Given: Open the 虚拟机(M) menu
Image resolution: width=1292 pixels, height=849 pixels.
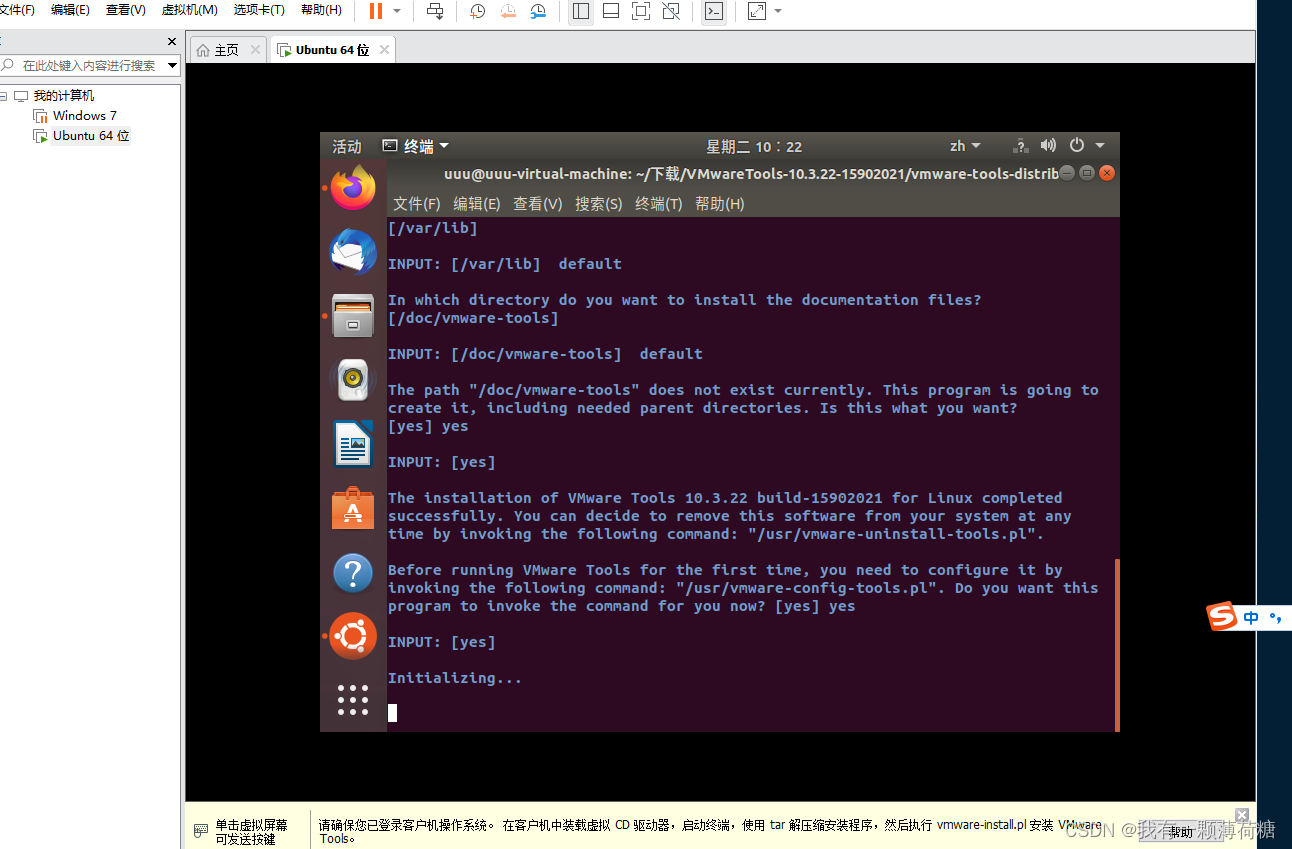Looking at the screenshot, I should pos(189,10).
